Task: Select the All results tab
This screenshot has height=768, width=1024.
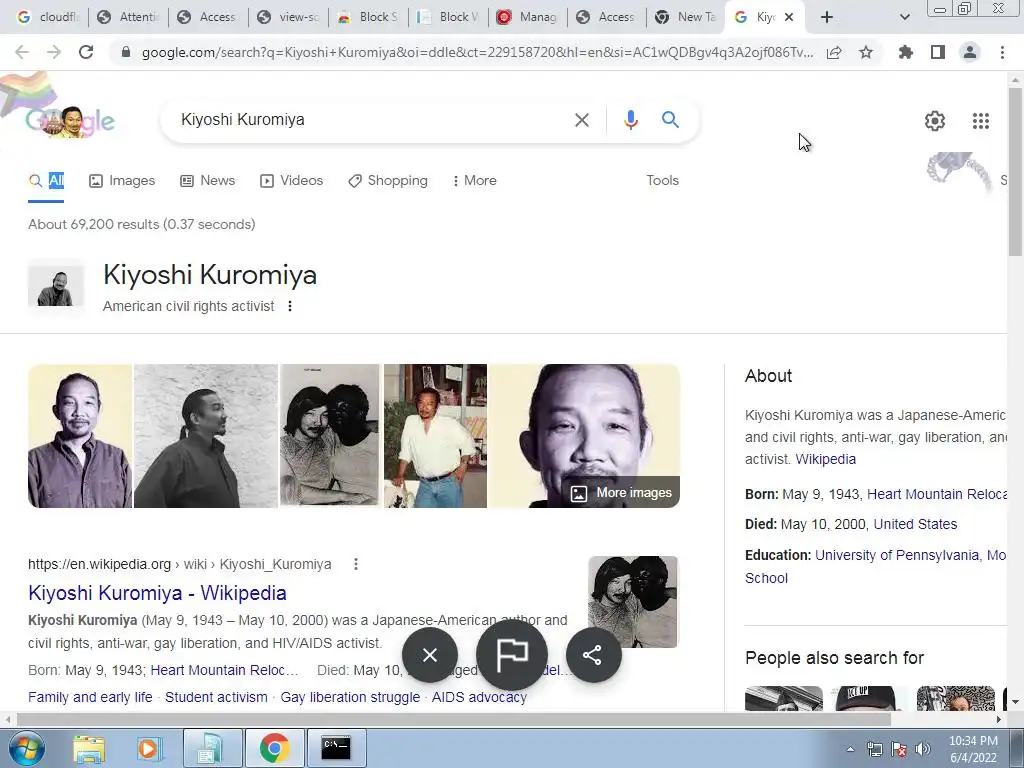Action: tap(46, 180)
